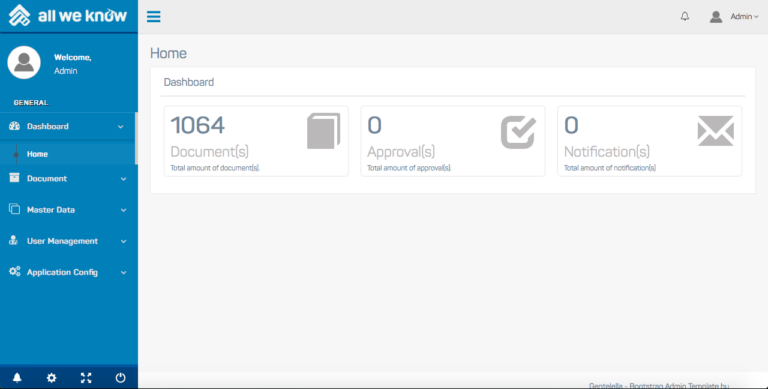This screenshot has width=768, height=389.
Task: Click the Notification(s) label
Action: point(607,152)
